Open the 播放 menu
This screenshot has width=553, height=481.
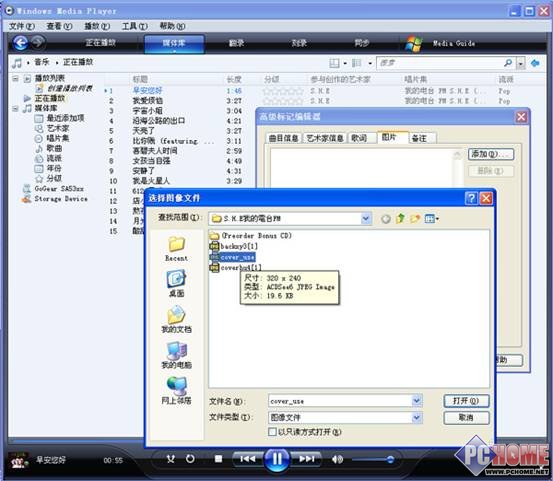[97, 26]
